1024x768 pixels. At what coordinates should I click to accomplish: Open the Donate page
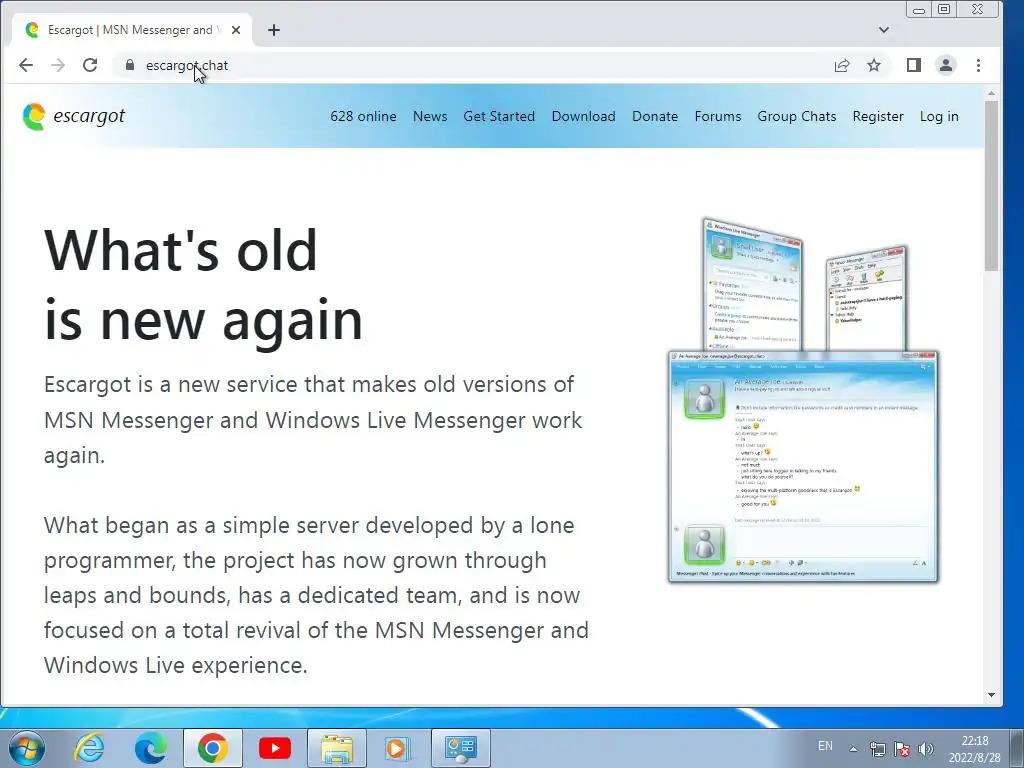[655, 116]
